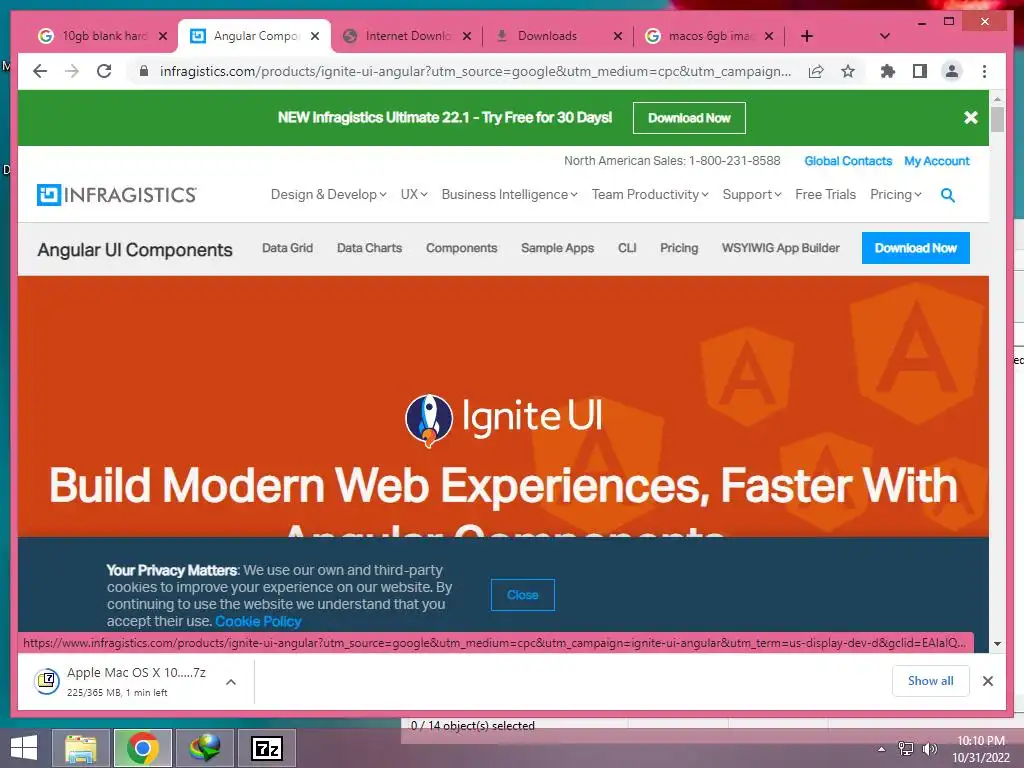
Task: Close the downloads bar
Action: click(x=987, y=681)
